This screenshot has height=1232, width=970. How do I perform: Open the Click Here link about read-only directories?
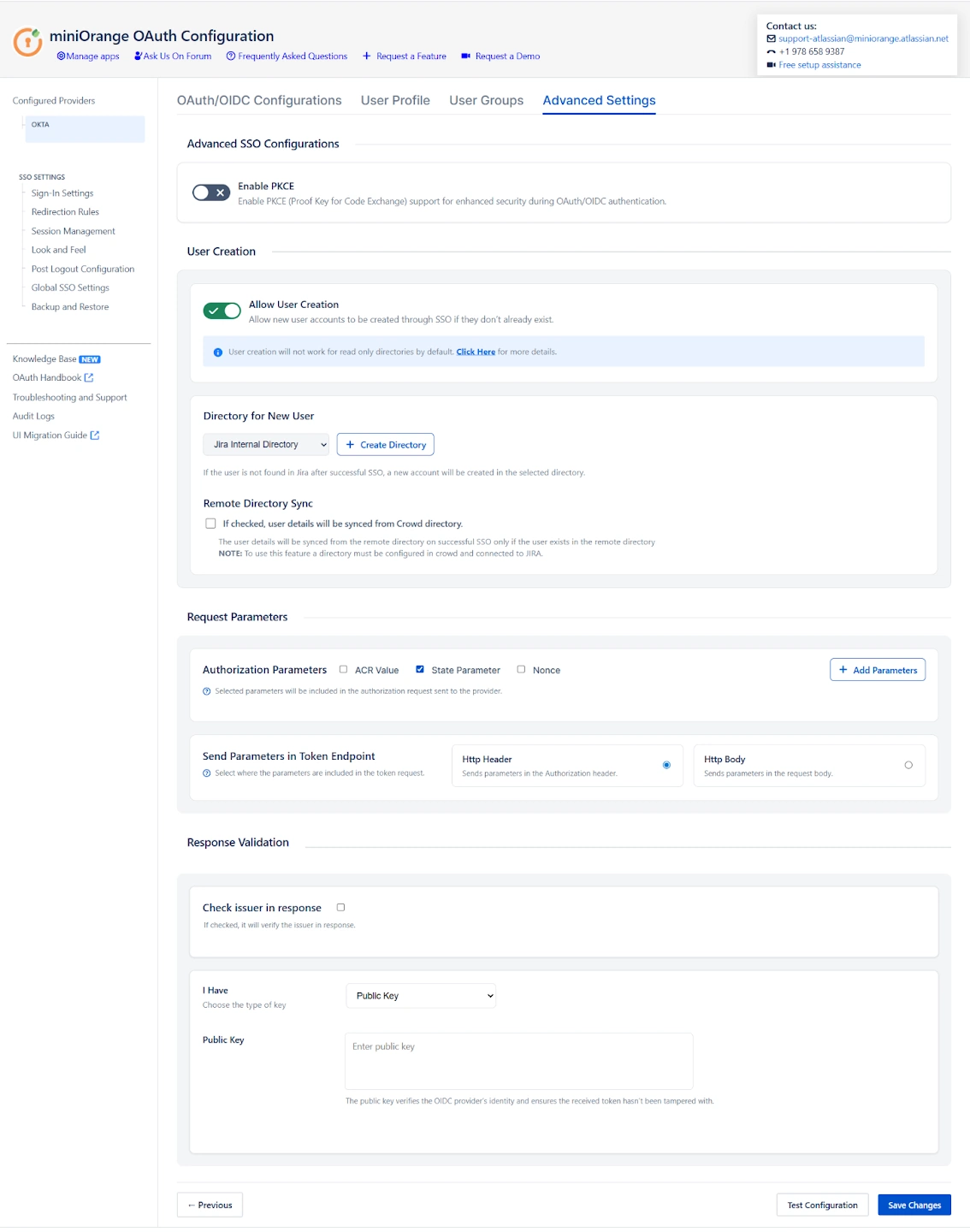[476, 352]
